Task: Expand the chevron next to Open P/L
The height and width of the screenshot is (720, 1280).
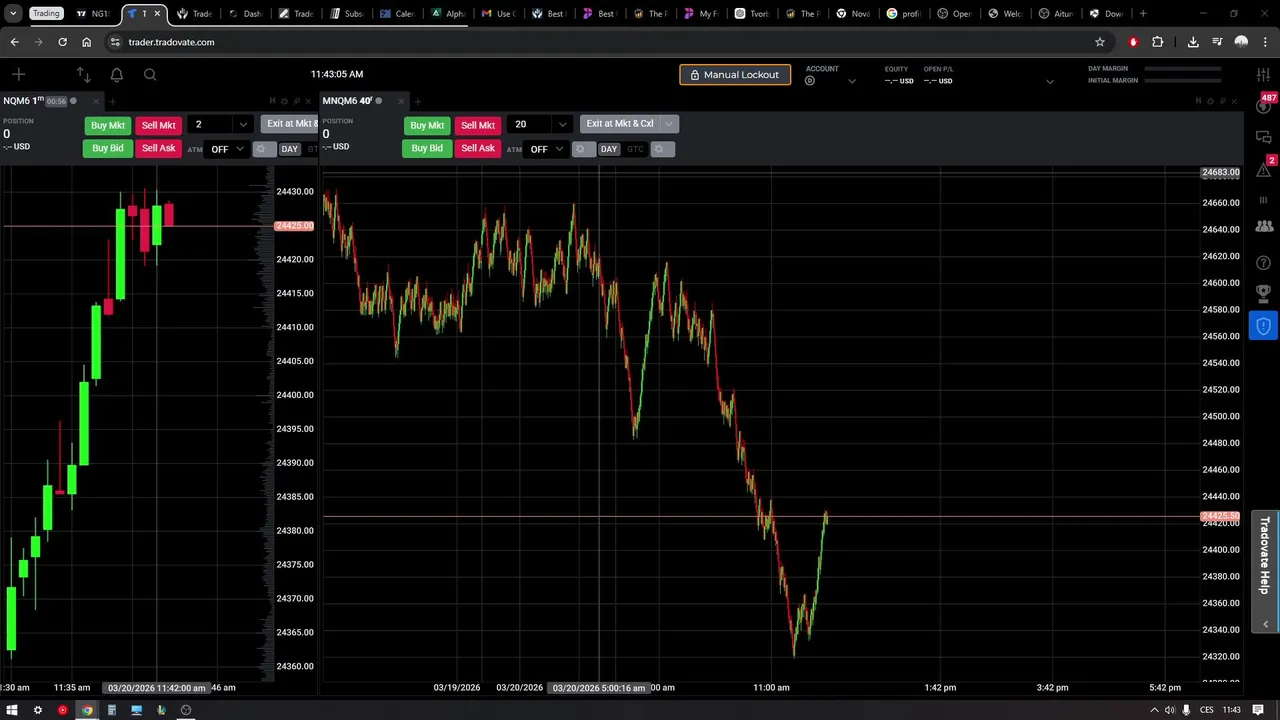Action: 1049,81
